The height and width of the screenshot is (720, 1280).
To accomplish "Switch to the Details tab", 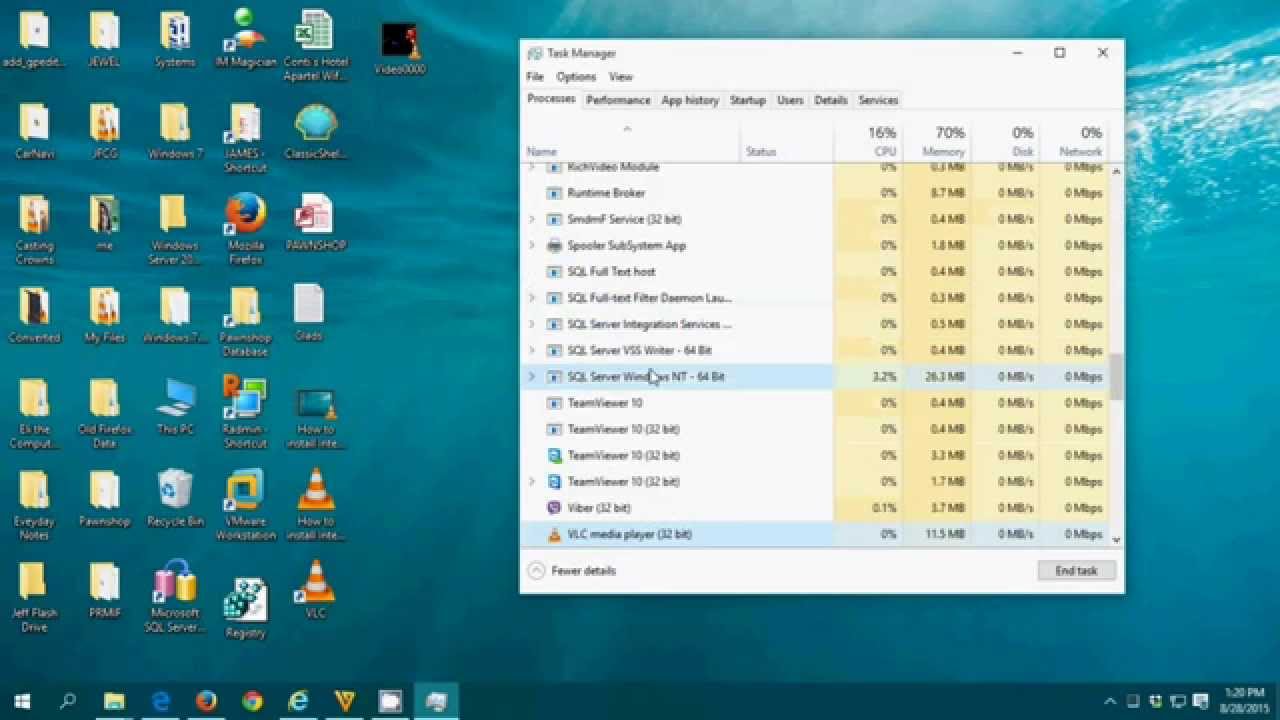I will point(830,100).
